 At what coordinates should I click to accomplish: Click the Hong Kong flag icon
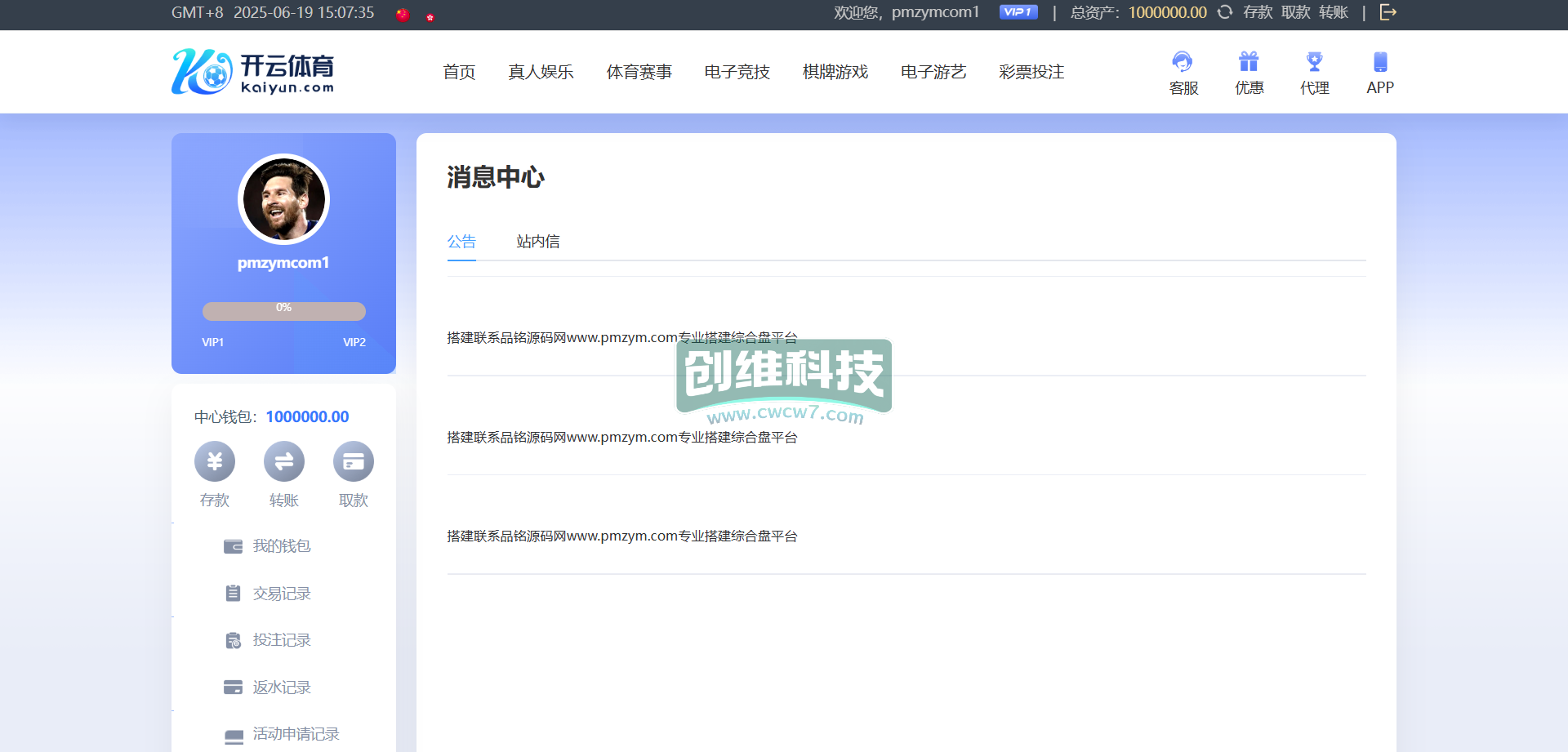430,17
